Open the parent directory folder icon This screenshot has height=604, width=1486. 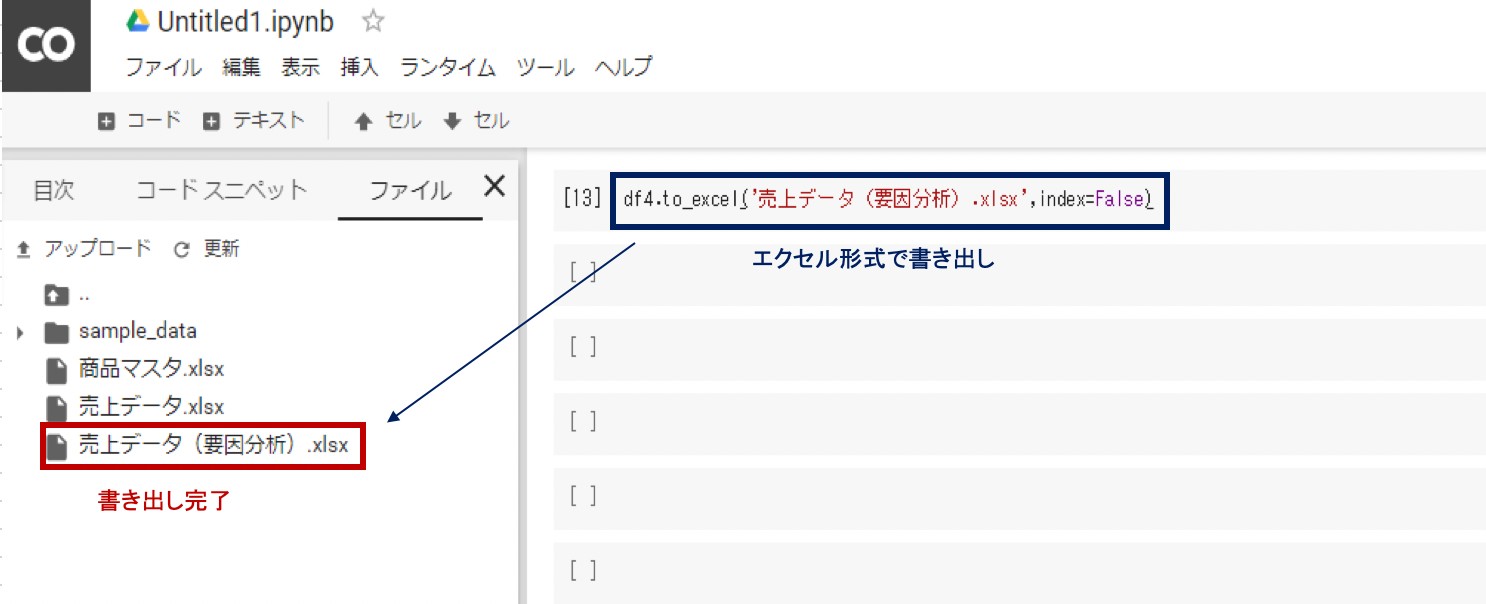[55, 294]
